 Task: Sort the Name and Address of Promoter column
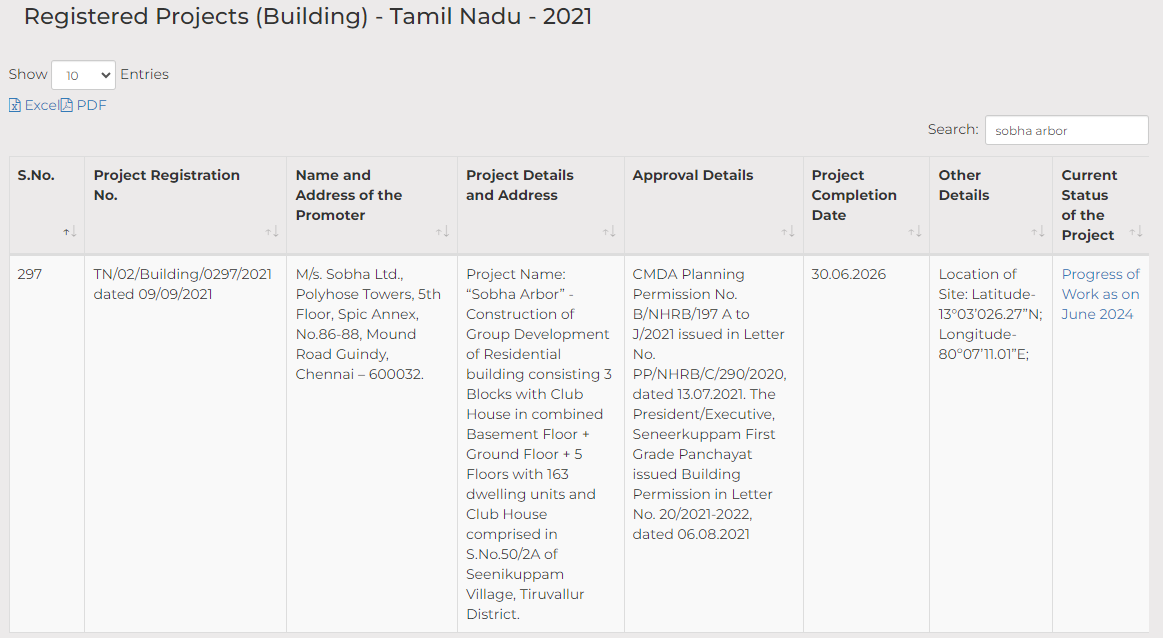pyautogui.click(x=440, y=231)
